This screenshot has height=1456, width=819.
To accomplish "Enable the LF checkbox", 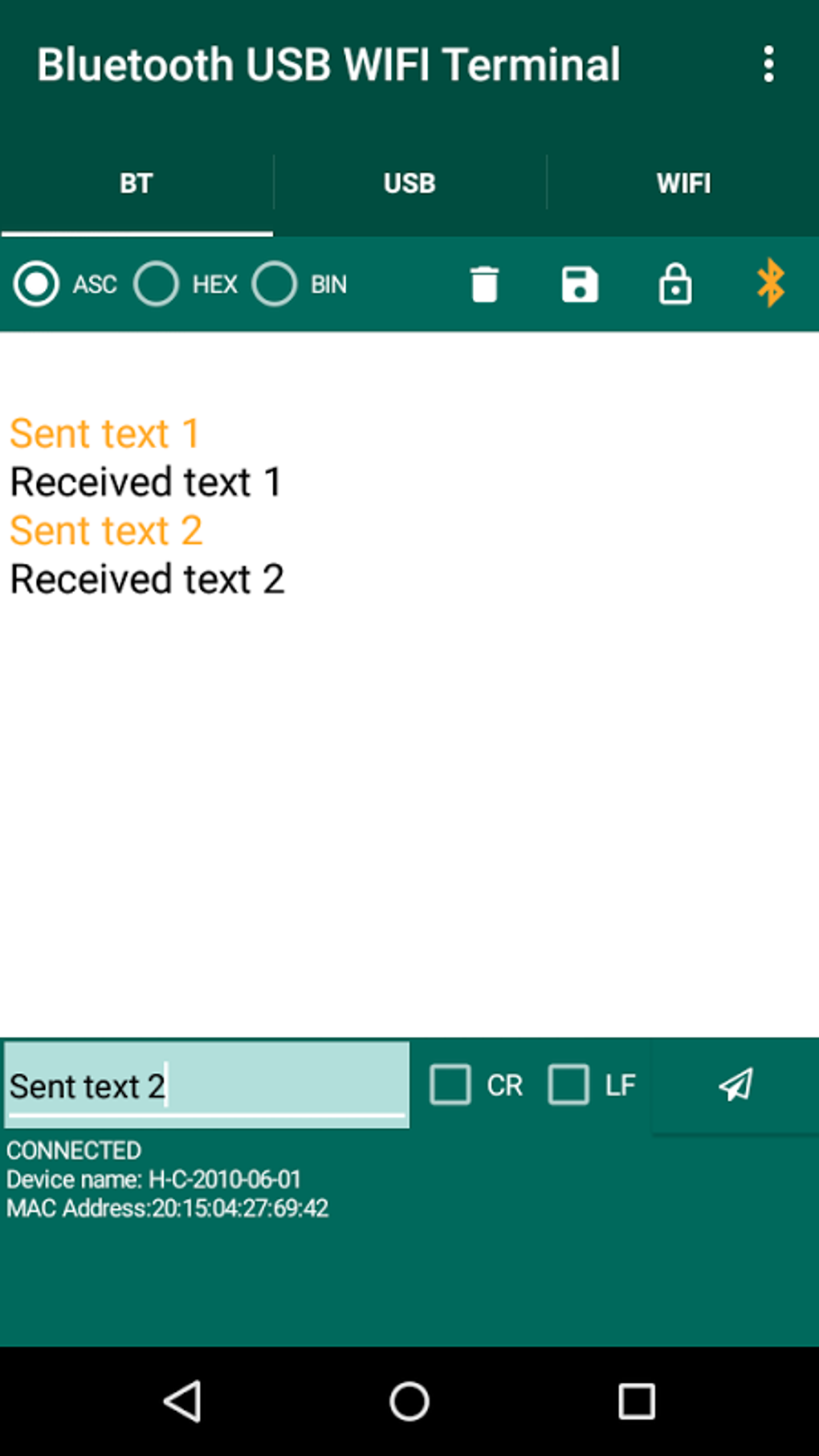I will pos(568,1085).
